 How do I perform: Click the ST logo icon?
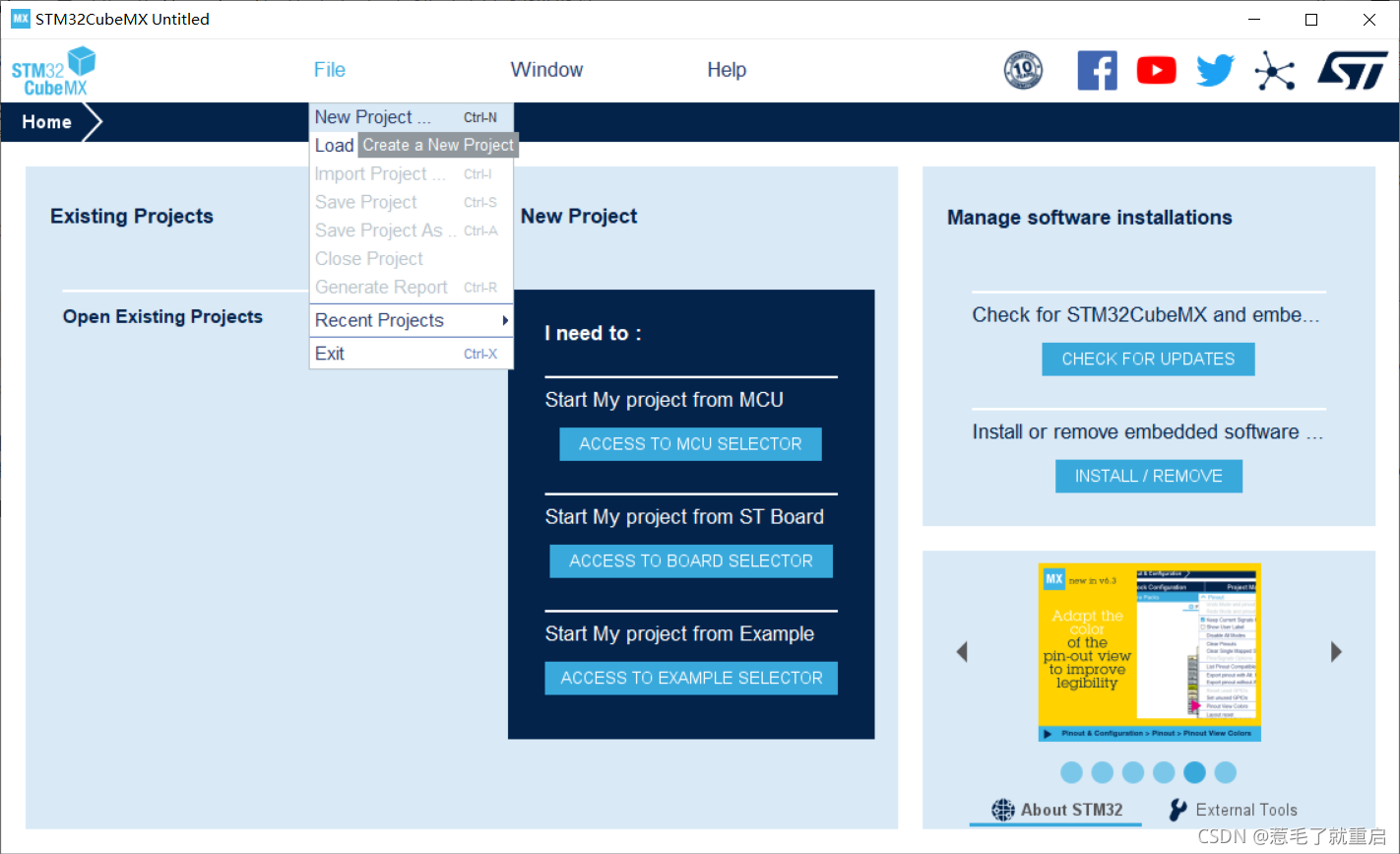(1353, 70)
